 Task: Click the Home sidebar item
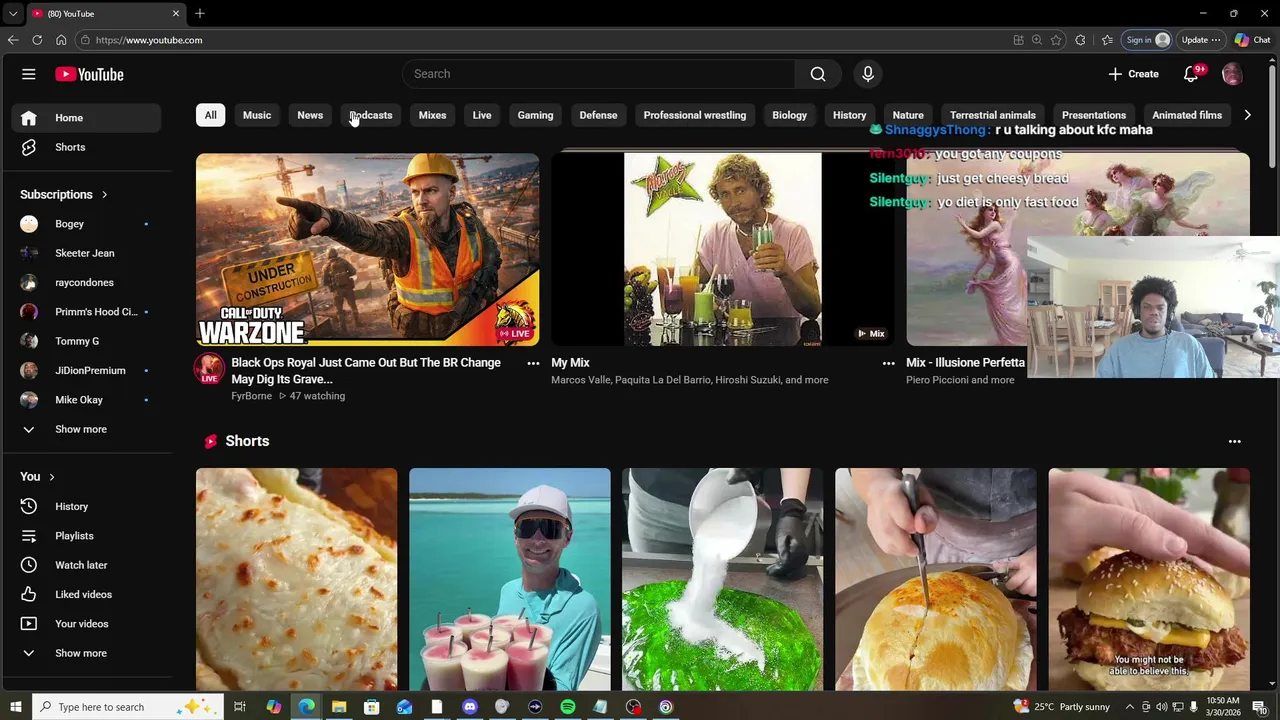point(86,118)
